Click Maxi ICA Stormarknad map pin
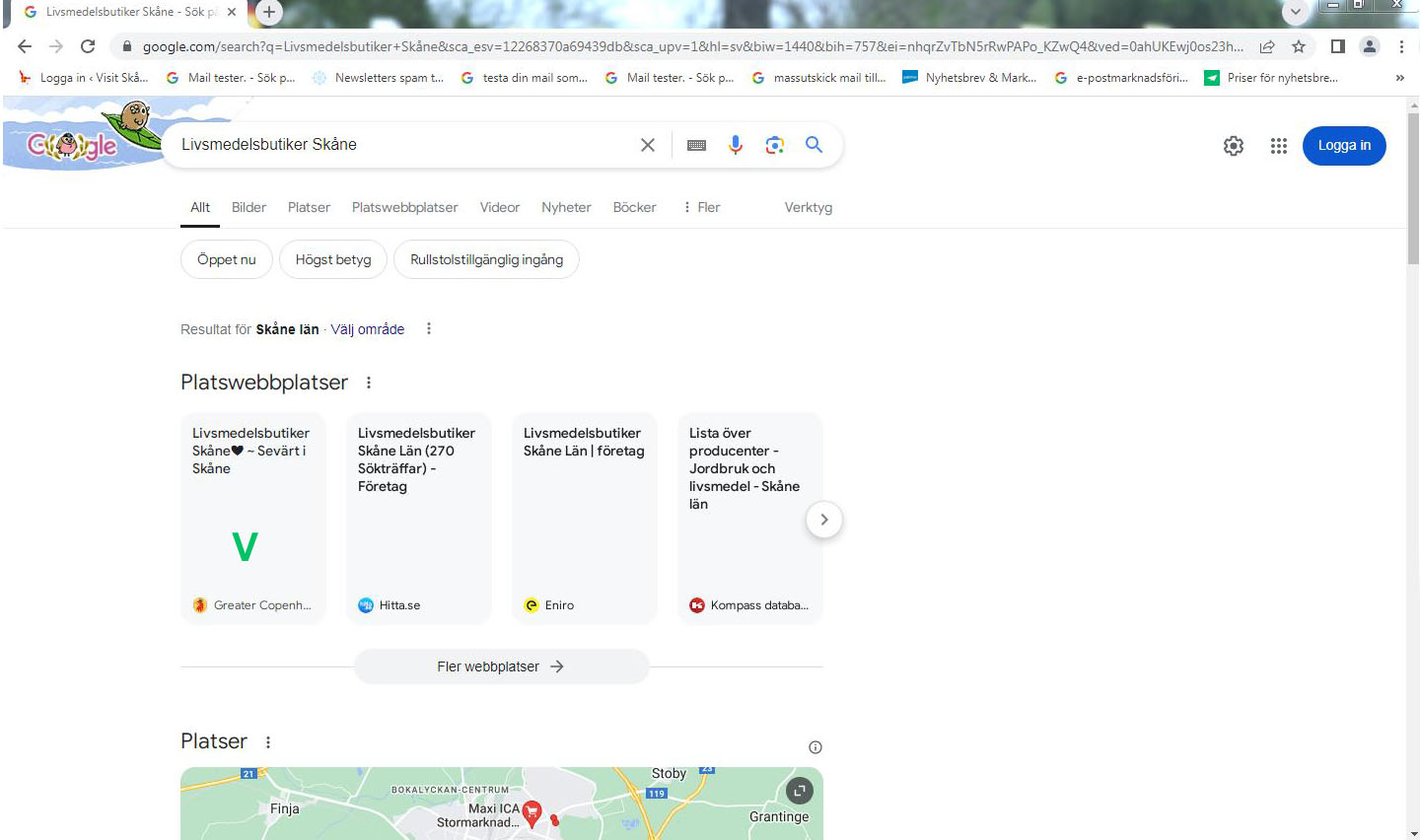 pyautogui.click(x=532, y=814)
